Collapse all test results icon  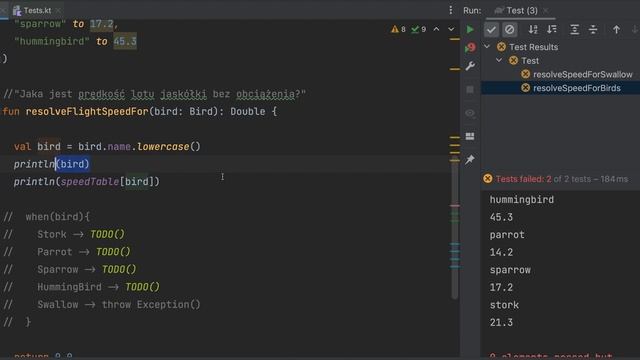pos(593,29)
